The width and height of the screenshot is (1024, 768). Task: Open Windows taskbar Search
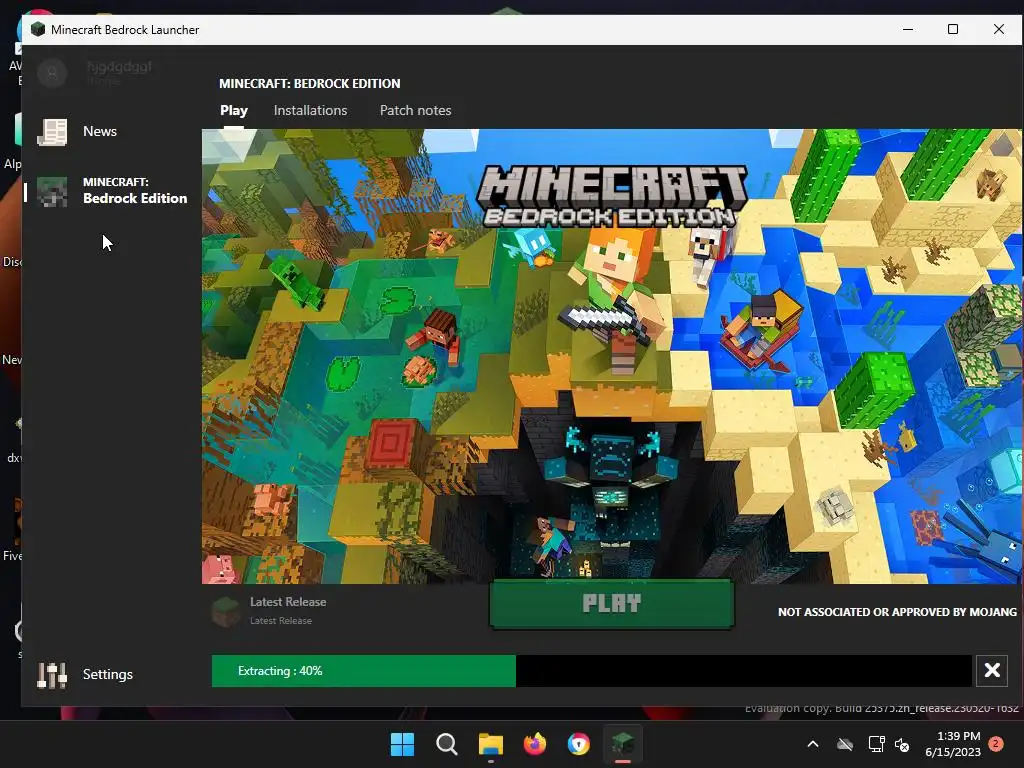447,744
